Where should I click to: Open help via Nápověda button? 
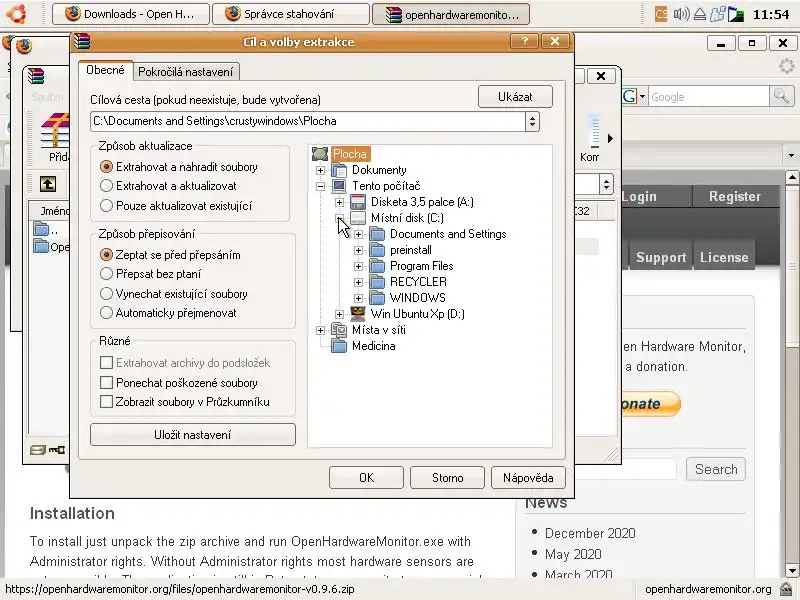click(528, 478)
